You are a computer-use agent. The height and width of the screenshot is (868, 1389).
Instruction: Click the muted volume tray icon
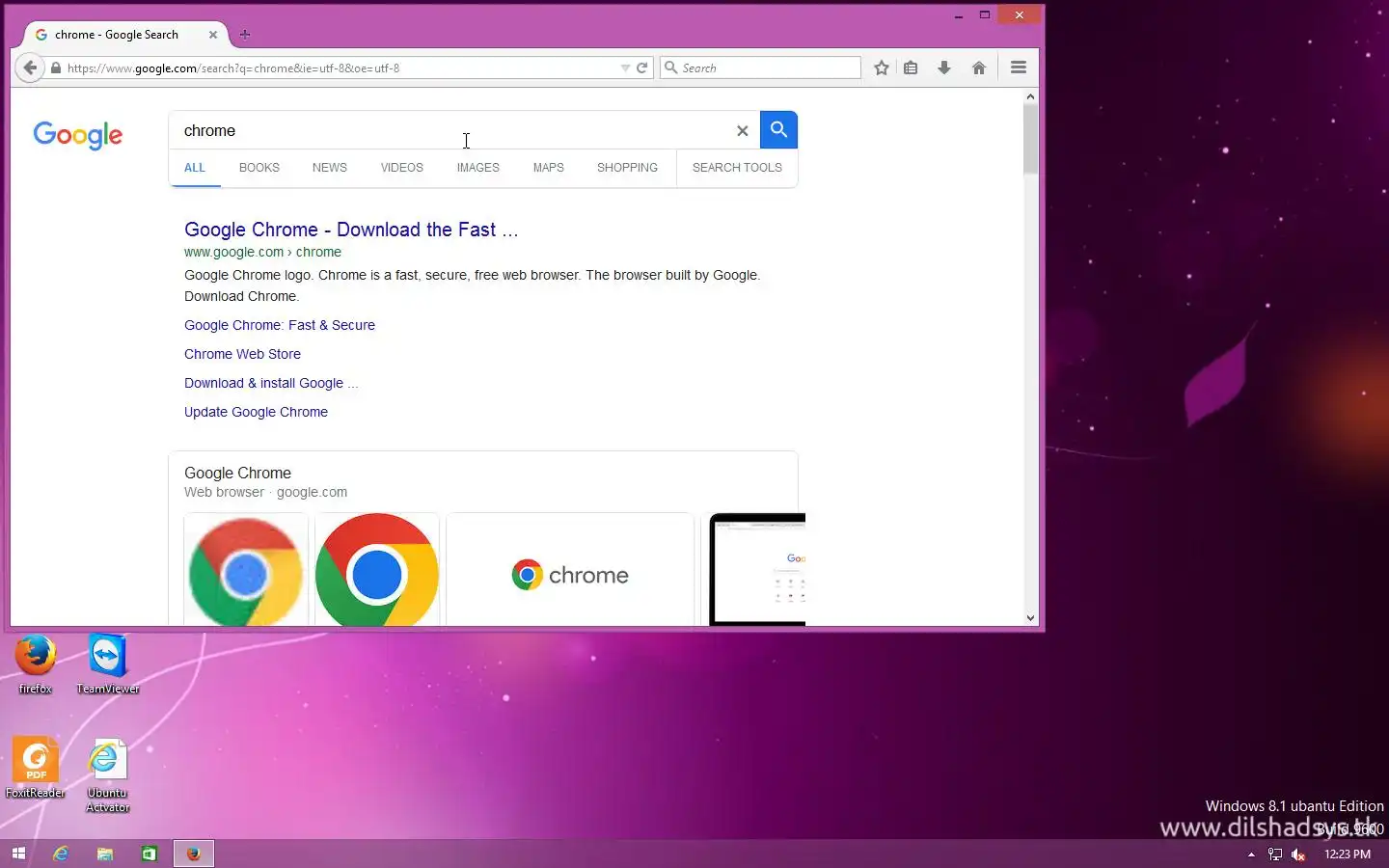pos(1298,854)
